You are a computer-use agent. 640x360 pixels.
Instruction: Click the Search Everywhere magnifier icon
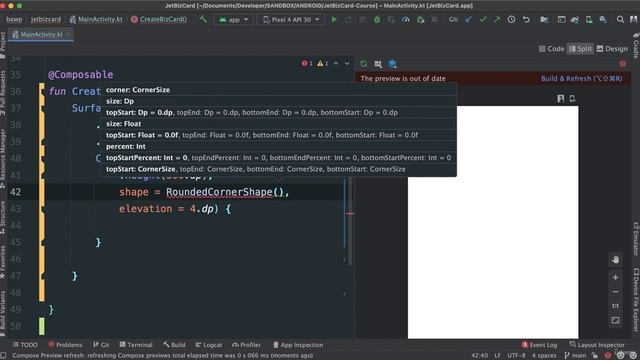tap(620, 19)
